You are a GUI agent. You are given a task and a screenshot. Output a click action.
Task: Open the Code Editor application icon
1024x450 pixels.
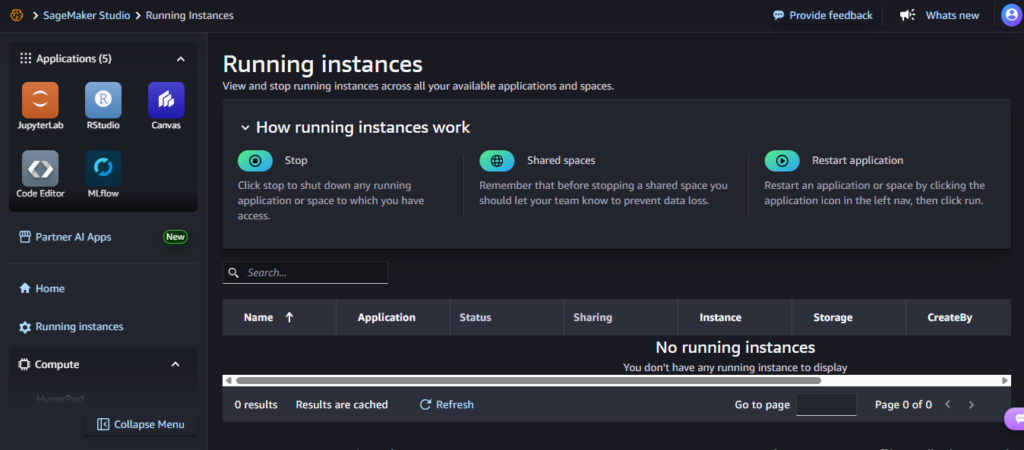click(x=40, y=169)
